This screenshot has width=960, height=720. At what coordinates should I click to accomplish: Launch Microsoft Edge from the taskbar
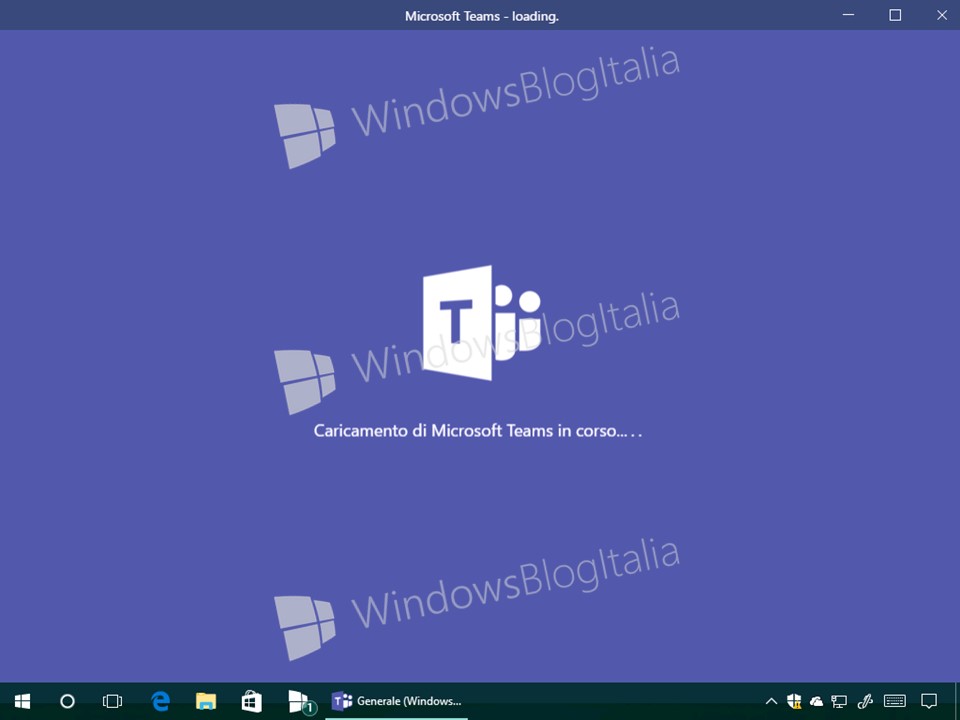pos(160,701)
